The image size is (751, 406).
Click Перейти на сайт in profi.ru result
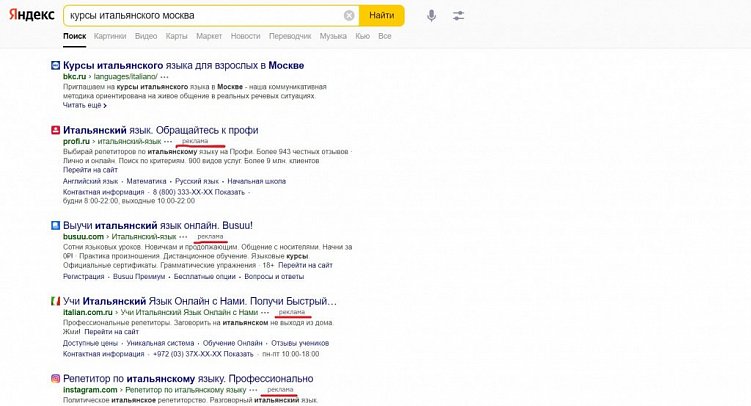[90, 169]
